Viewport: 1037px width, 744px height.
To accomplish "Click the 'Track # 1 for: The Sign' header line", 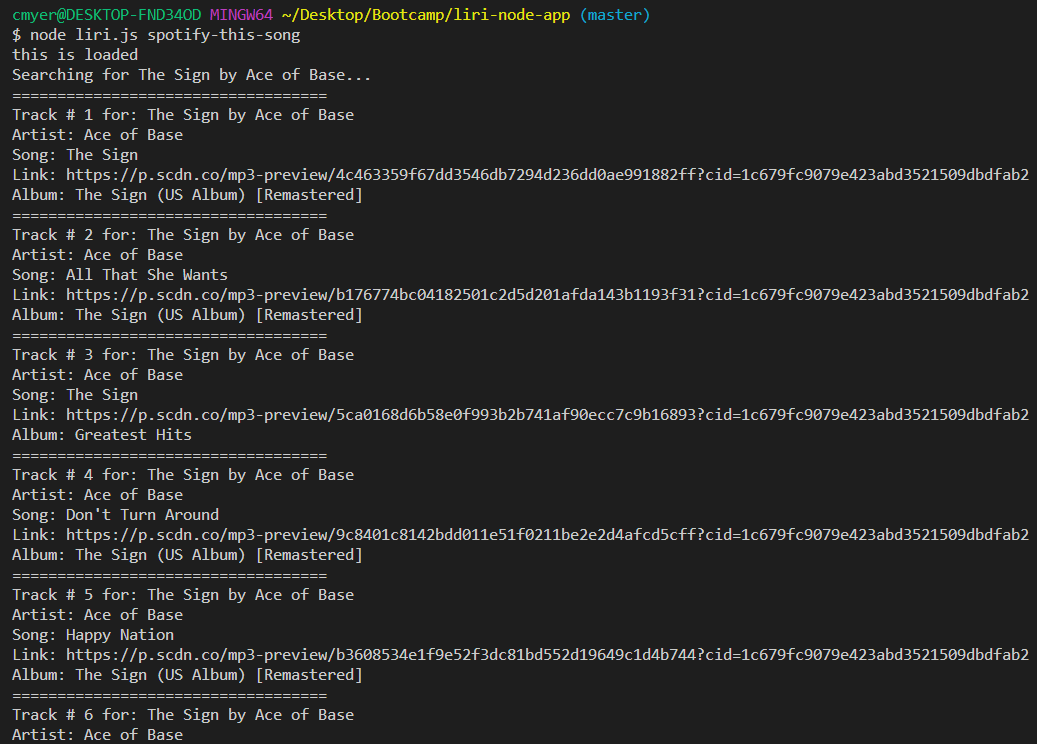I will click(x=183, y=115).
